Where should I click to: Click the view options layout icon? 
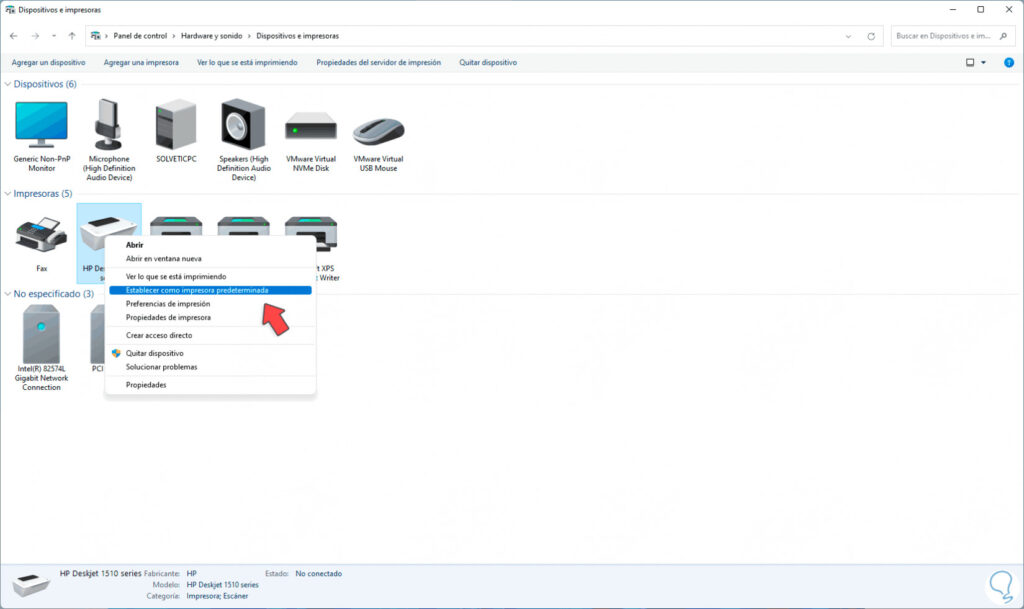point(970,63)
